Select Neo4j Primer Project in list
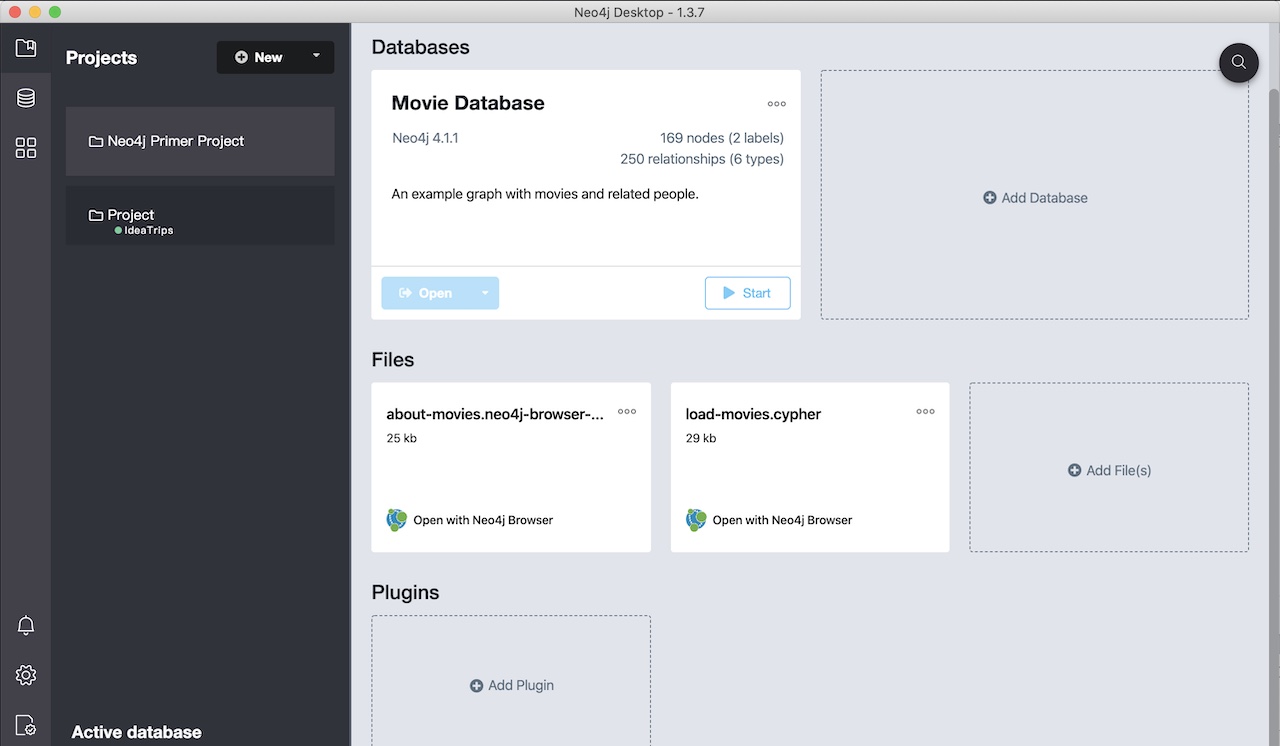This screenshot has width=1280, height=746. 200,141
